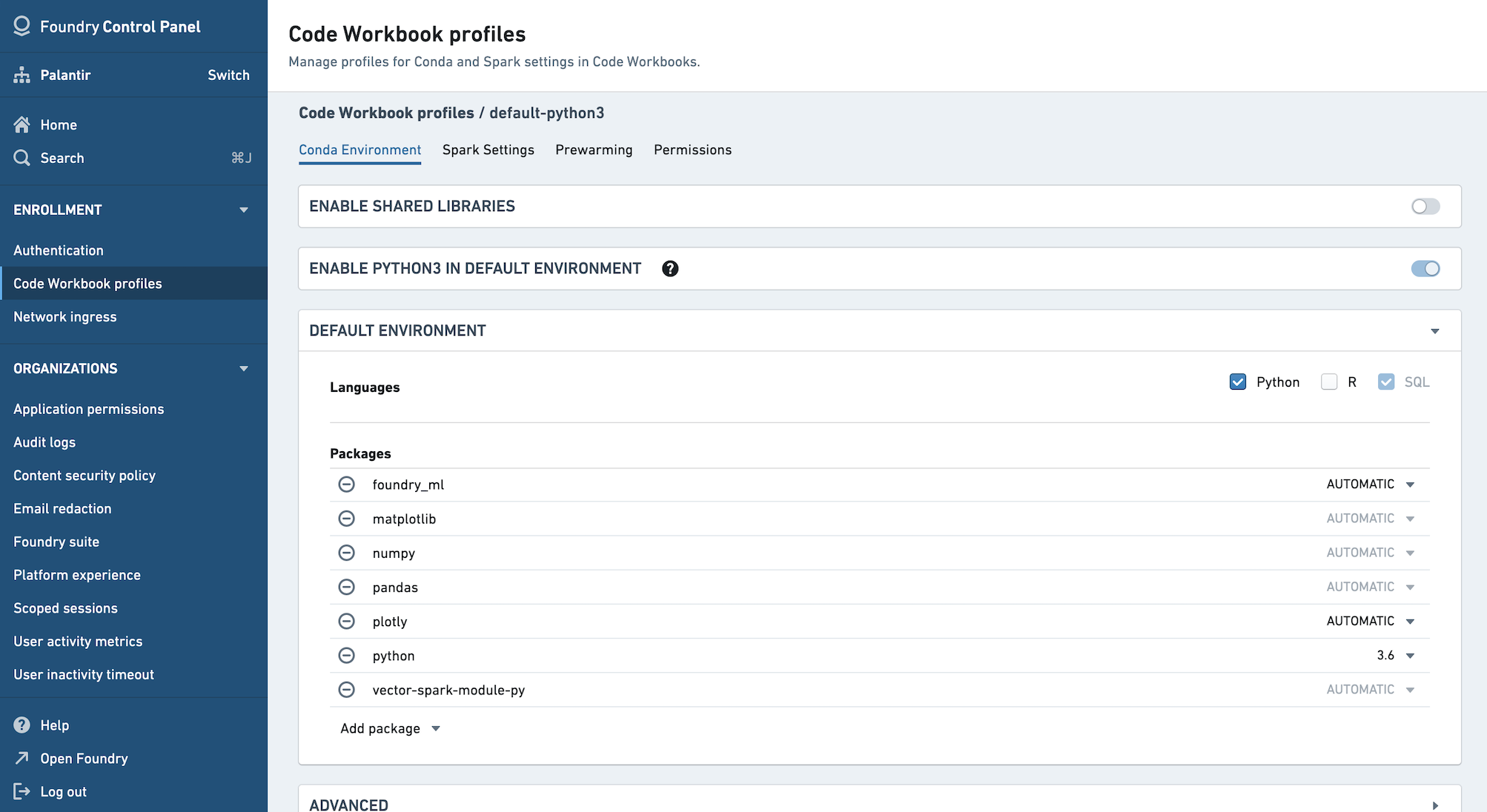1487x812 pixels.
Task: Uncheck the Python language checkbox
Action: click(1238, 382)
